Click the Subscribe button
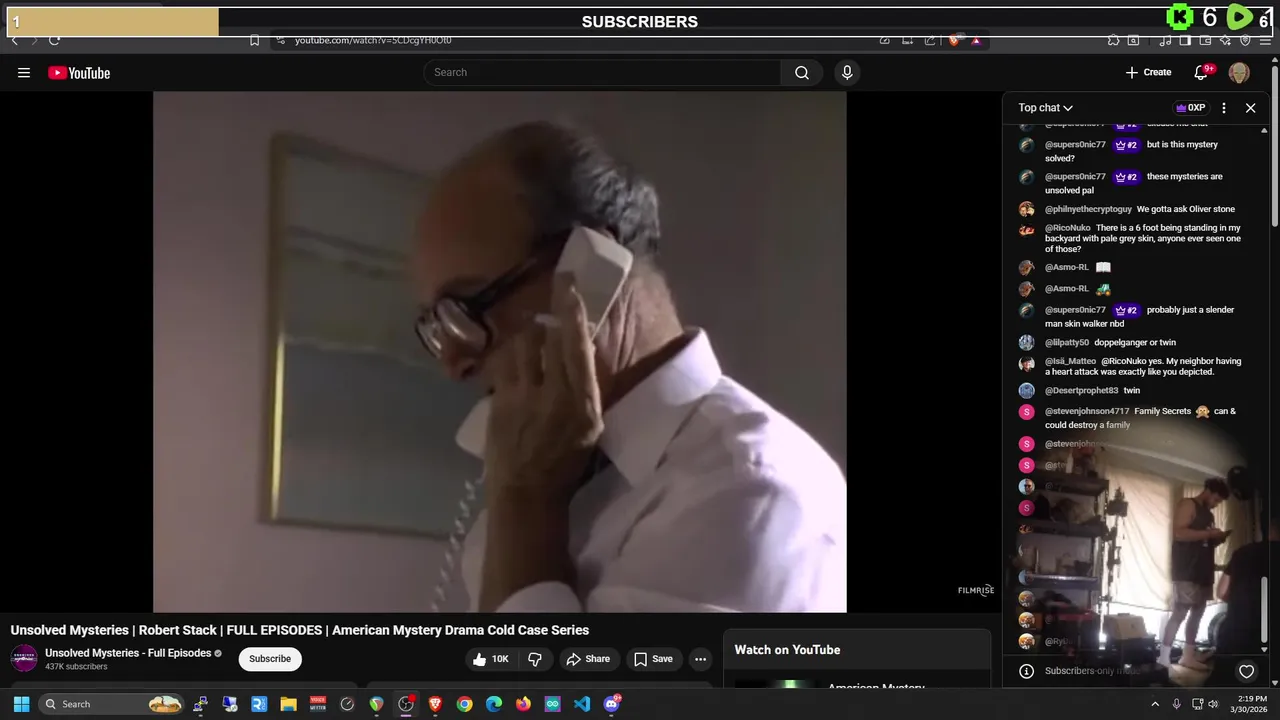 pyautogui.click(x=270, y=659)
